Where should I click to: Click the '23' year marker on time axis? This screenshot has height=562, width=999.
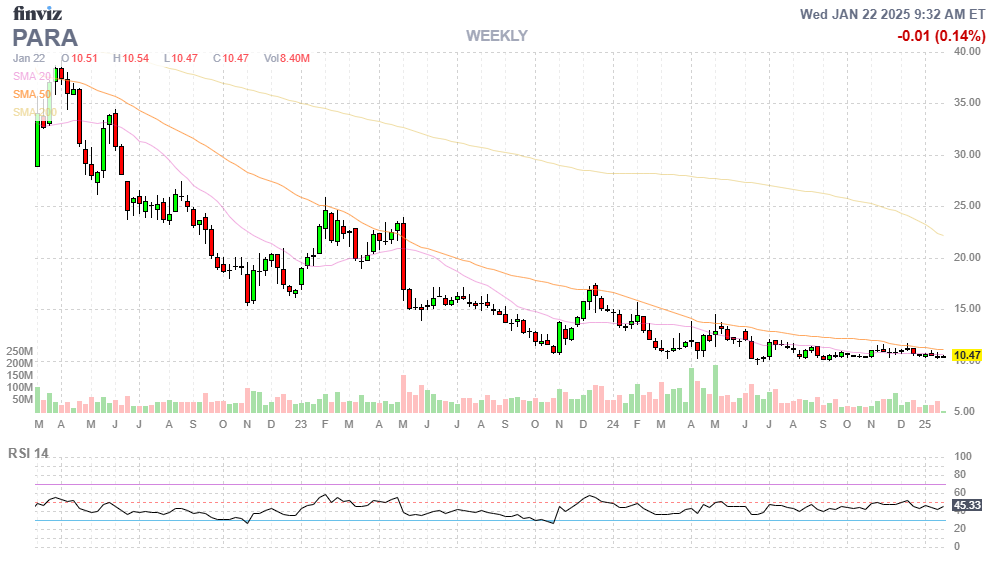[x=301, y=425]
